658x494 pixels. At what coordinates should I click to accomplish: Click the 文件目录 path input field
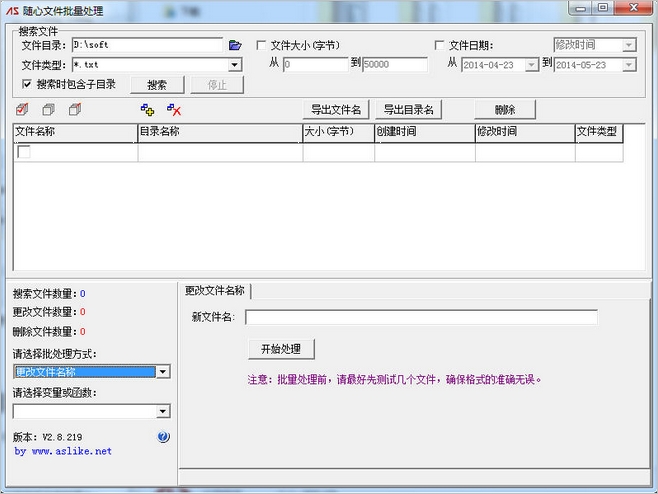[x=147, y=44]
